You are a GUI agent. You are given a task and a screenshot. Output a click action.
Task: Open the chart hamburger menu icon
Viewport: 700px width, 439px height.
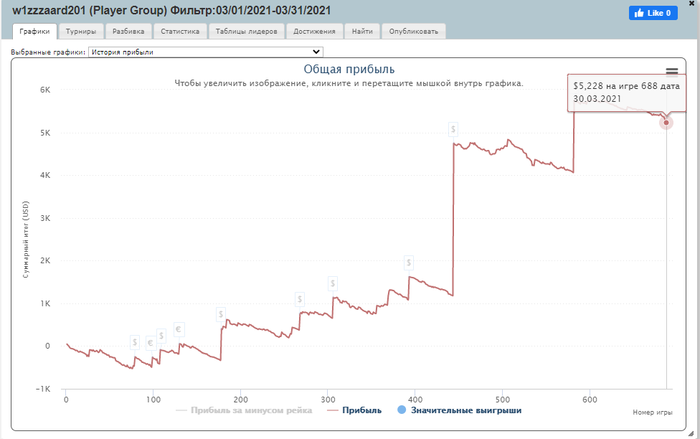click(x=672, y=72)
